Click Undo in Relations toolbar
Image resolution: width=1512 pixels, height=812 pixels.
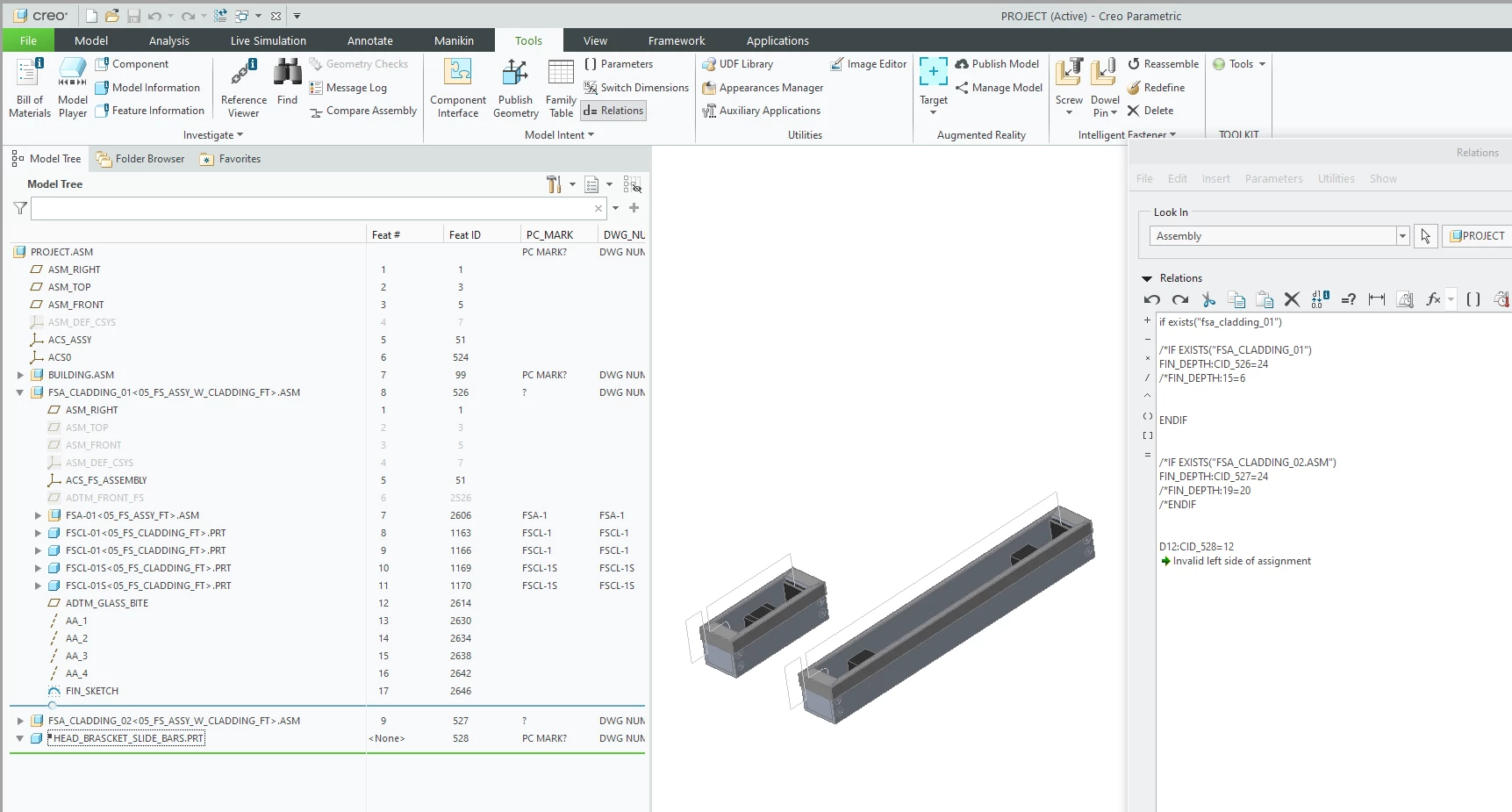click(x=1152, y=299)
